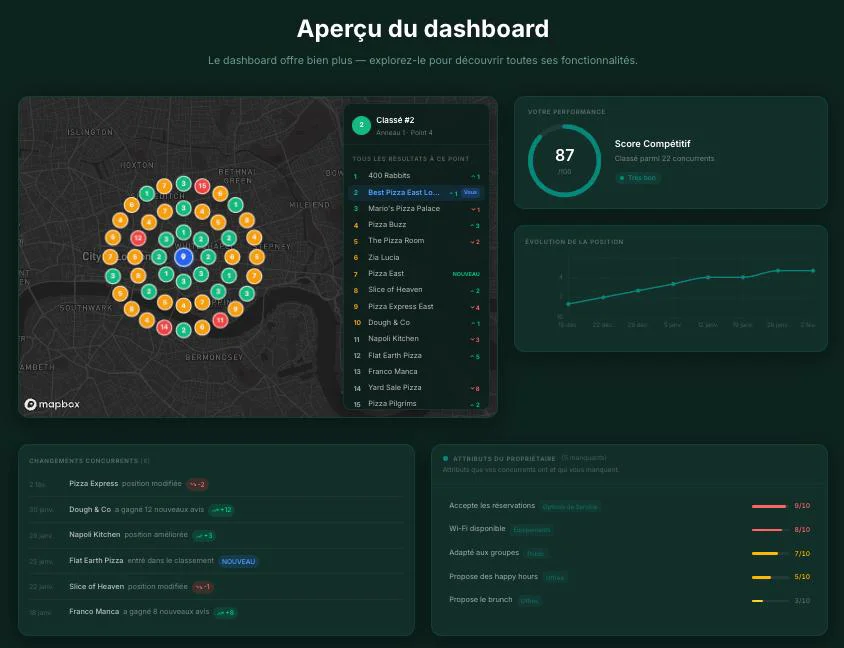Click the Options de service tag

click(569, 505)
